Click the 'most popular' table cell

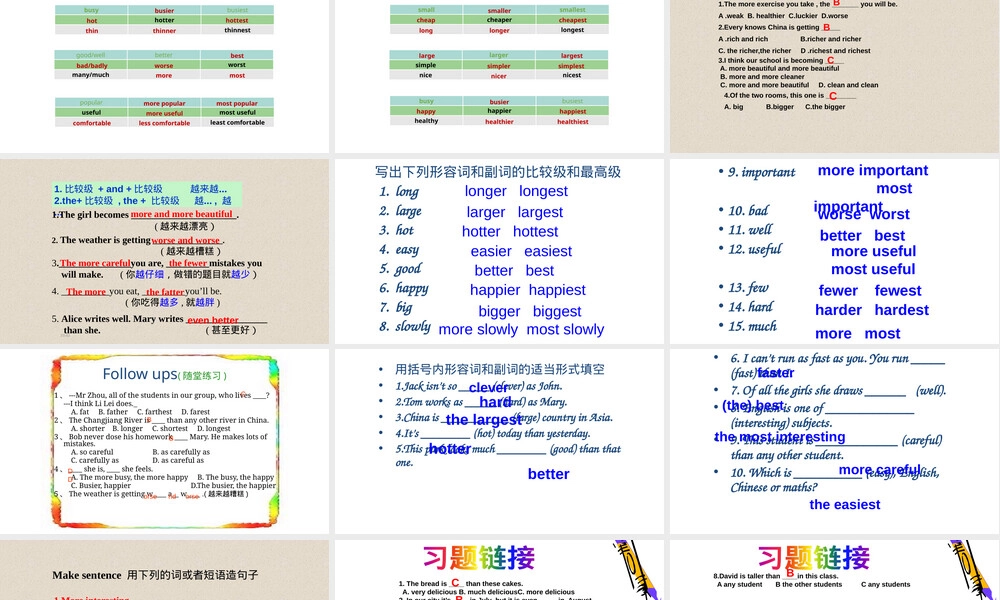(x=237, y=103)
